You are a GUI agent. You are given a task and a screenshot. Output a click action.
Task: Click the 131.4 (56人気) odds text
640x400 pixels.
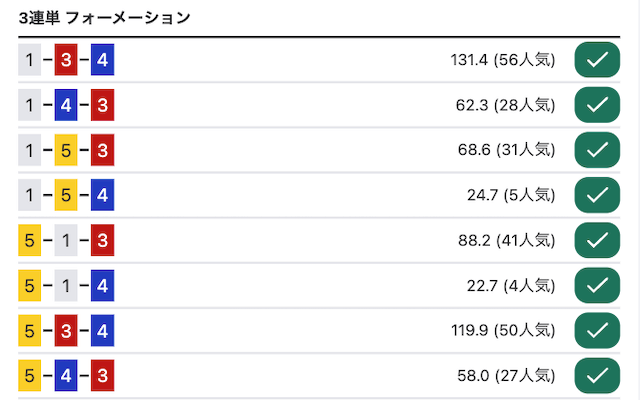pyautogui.click(x=502, y=60)
